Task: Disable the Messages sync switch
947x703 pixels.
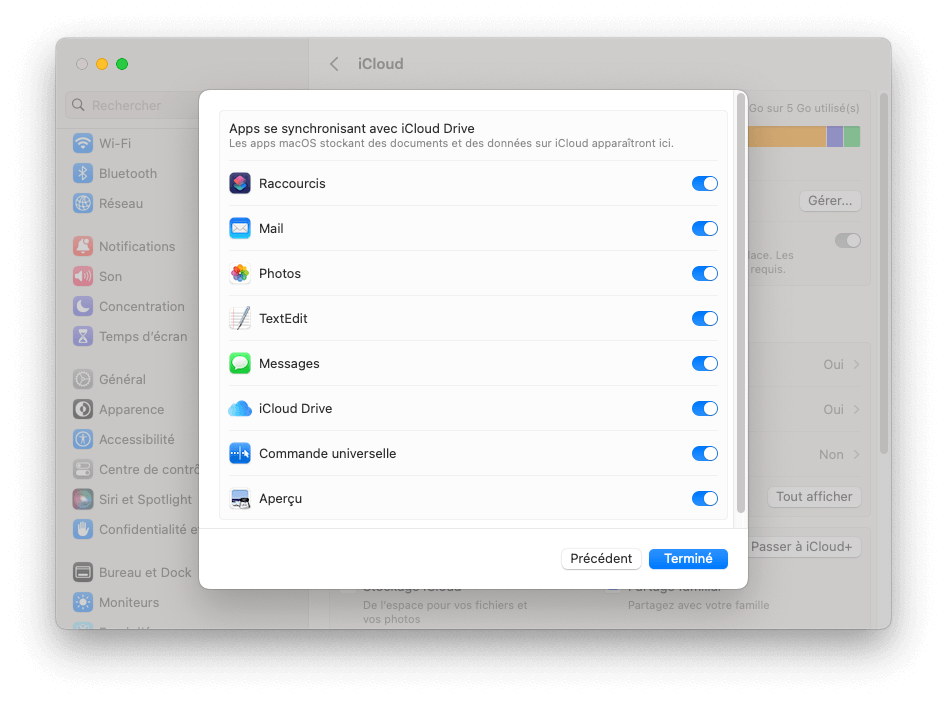Action: 705,364
